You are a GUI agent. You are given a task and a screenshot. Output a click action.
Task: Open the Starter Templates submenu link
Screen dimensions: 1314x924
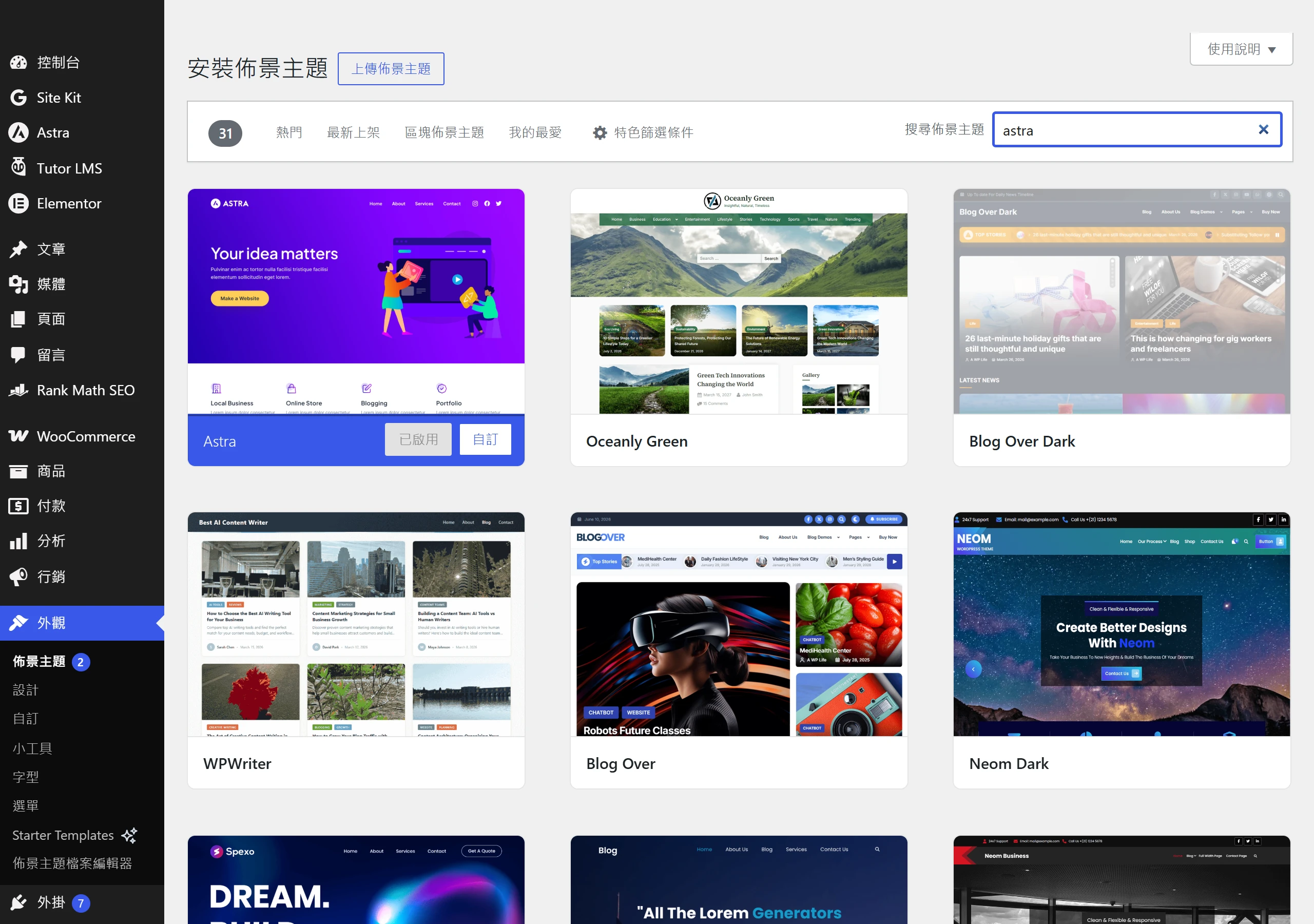click(x=63, y=835)
